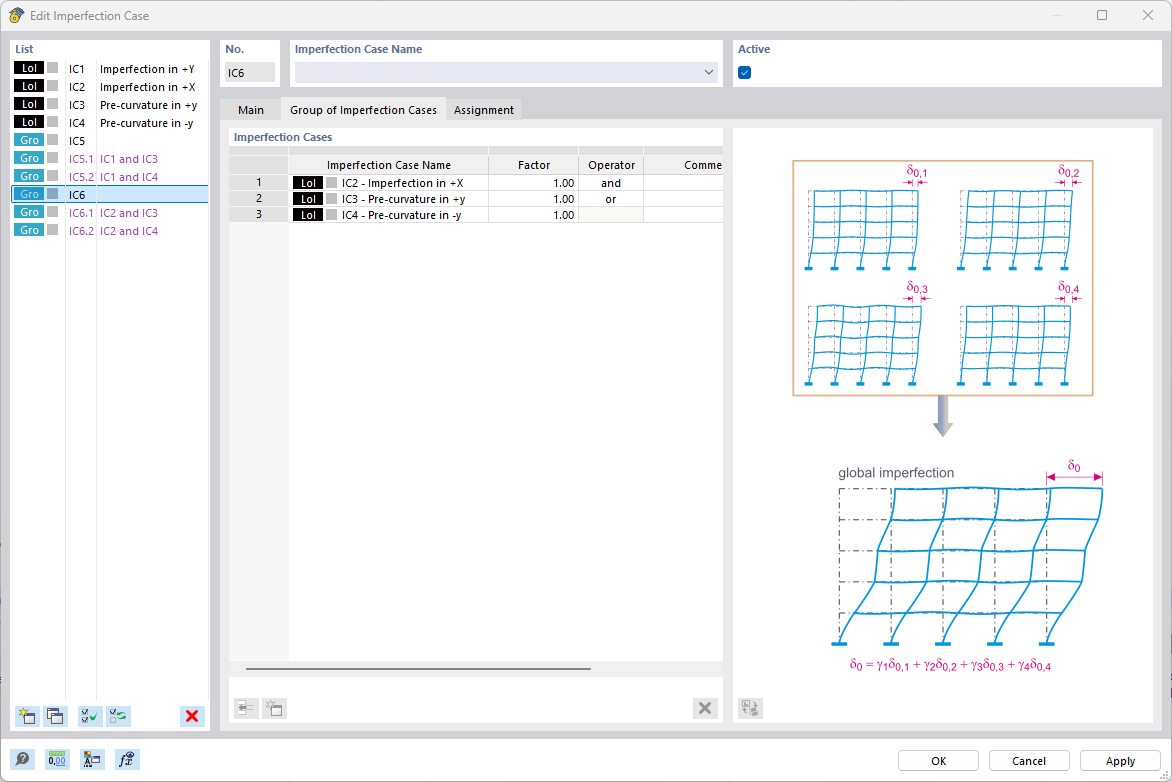Click the copy imperfection case icon
Screen dimensions: 1172x782
(x=55, y=716)
